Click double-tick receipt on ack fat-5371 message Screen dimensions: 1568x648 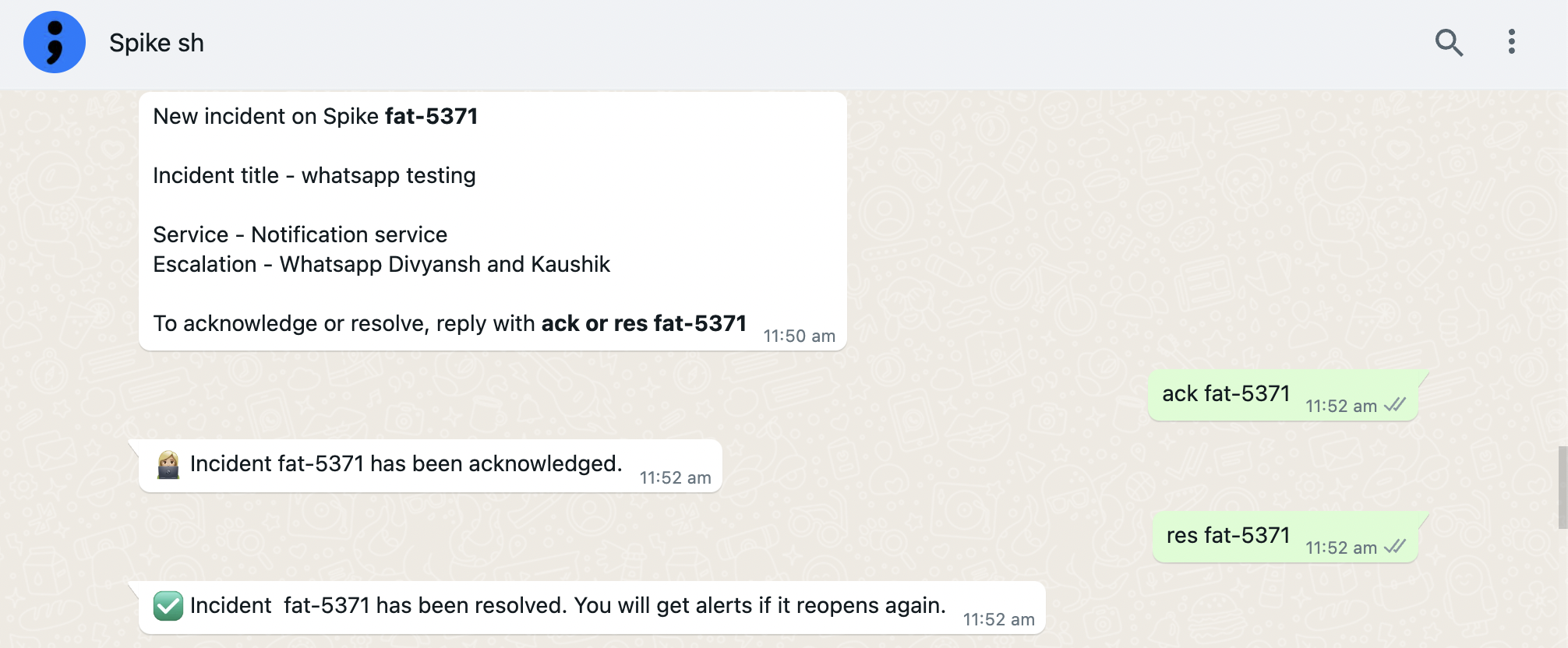point(1395,405)
